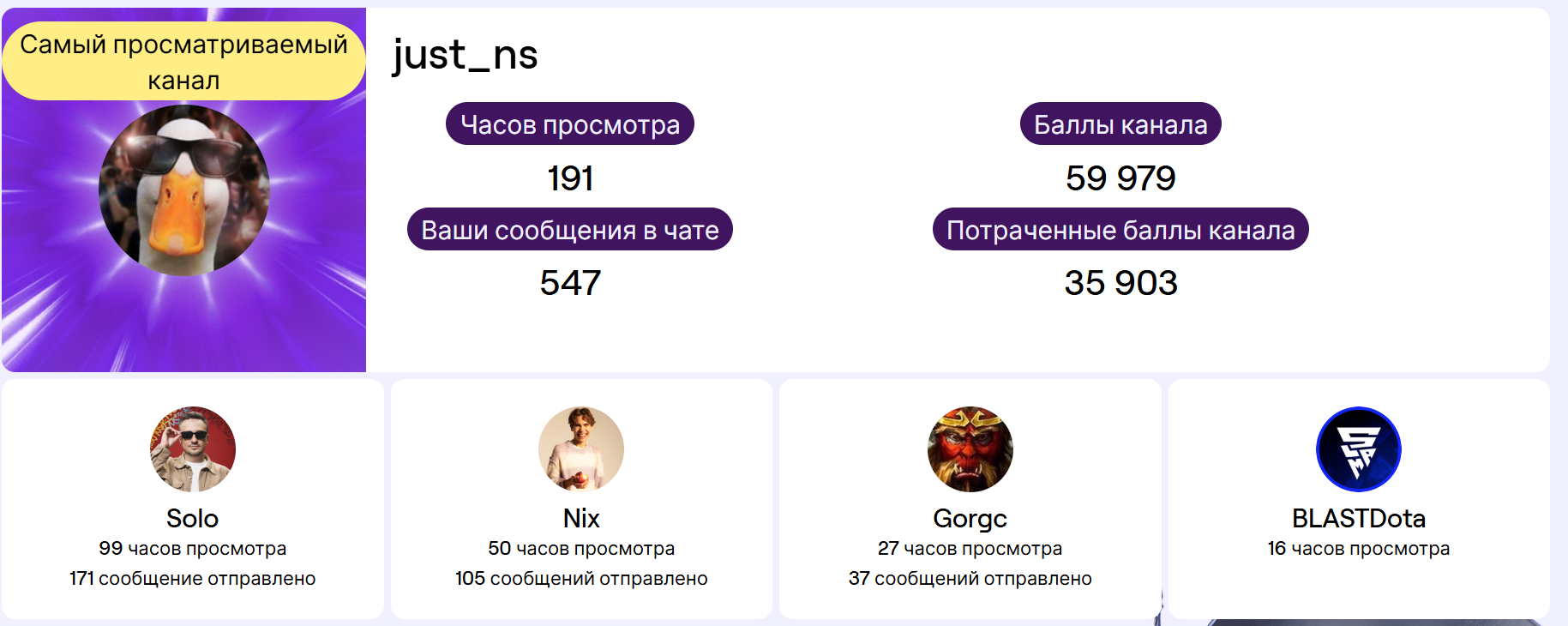1568x626 pixels.
Task: Click the 'Часов просмотра' label pill
Action: point(570,124)
